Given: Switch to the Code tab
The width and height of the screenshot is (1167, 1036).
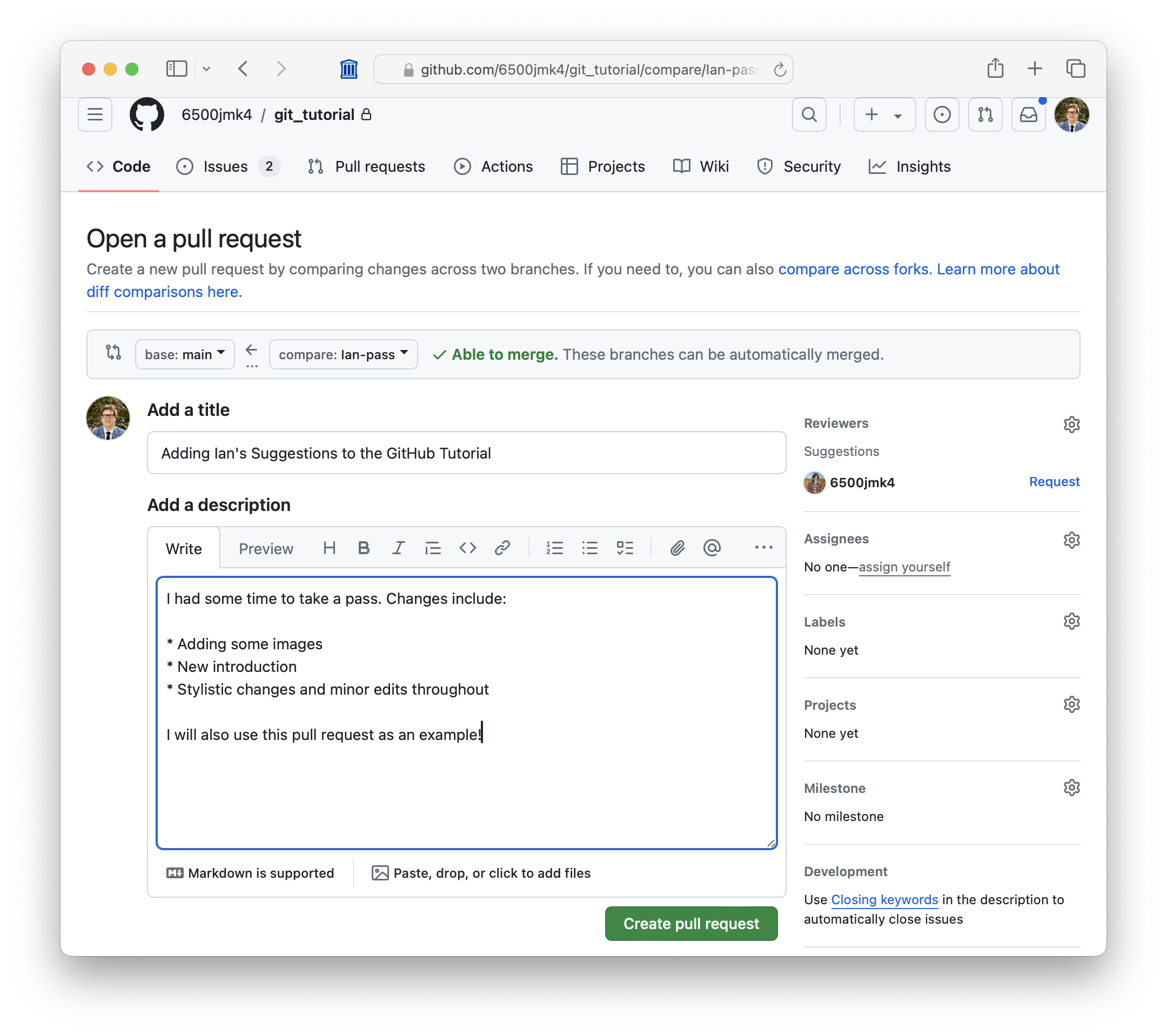Looking at the screenshot, I should 119,167.
